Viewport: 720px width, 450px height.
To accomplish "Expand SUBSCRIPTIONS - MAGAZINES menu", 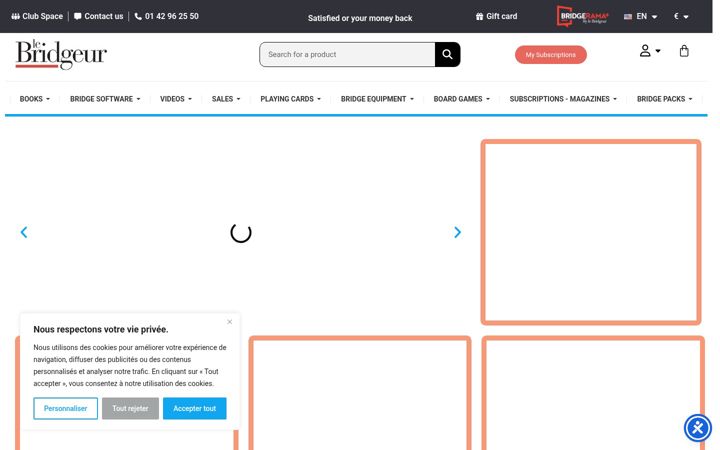I will 563,99.
